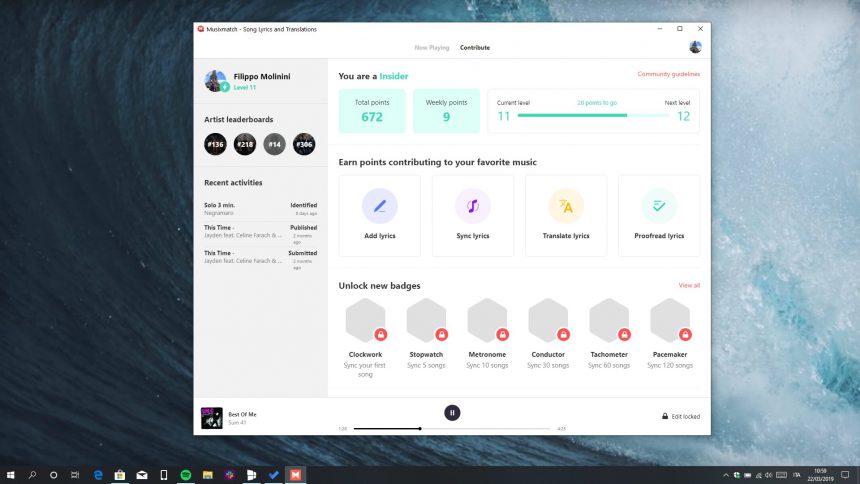Open Cortana circle on taskbar
This screenshot has height=484, width=860.
click(x=53, y=475)
